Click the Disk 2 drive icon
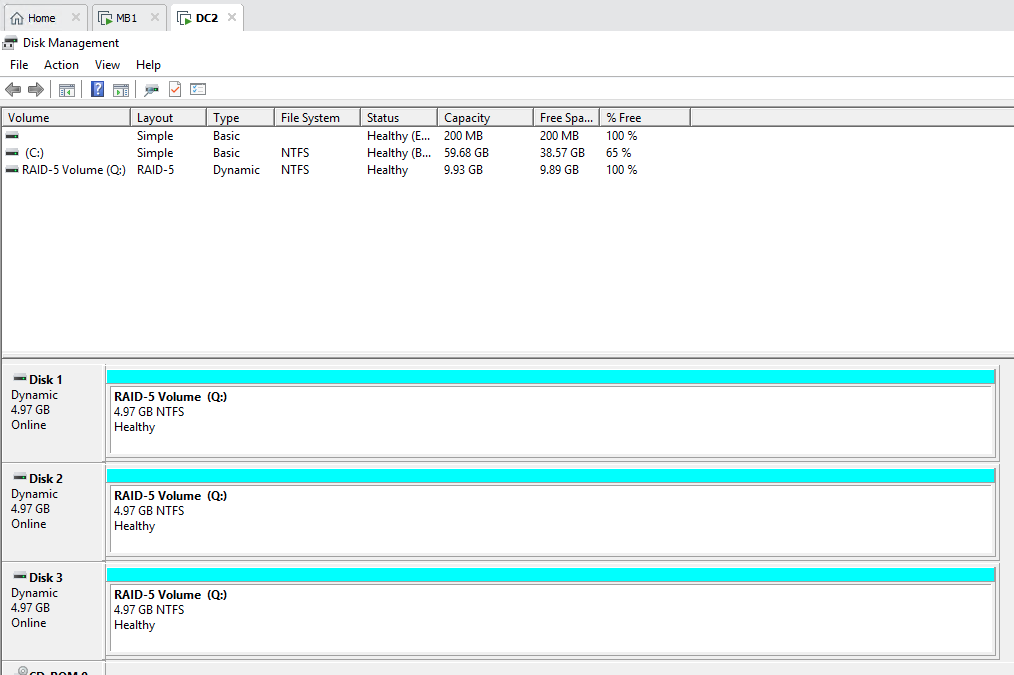This screenshot has height=675, width=1014. click(x=20, y=477)
